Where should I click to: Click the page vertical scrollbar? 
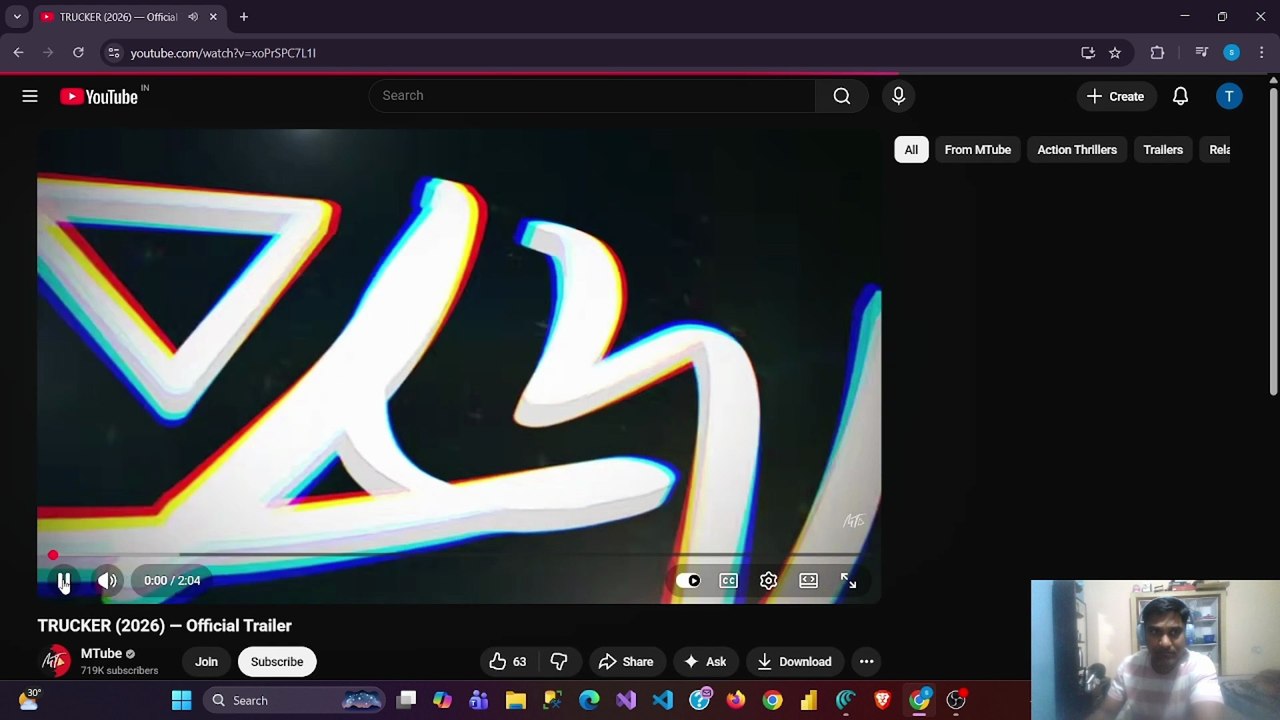1273,240
